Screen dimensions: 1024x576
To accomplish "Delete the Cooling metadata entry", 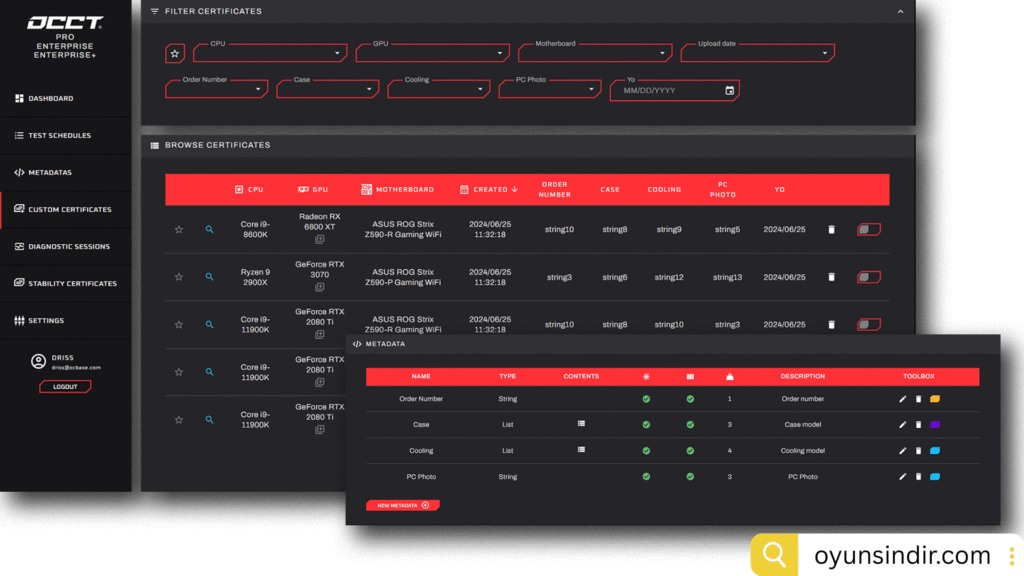I will (918, 451).
